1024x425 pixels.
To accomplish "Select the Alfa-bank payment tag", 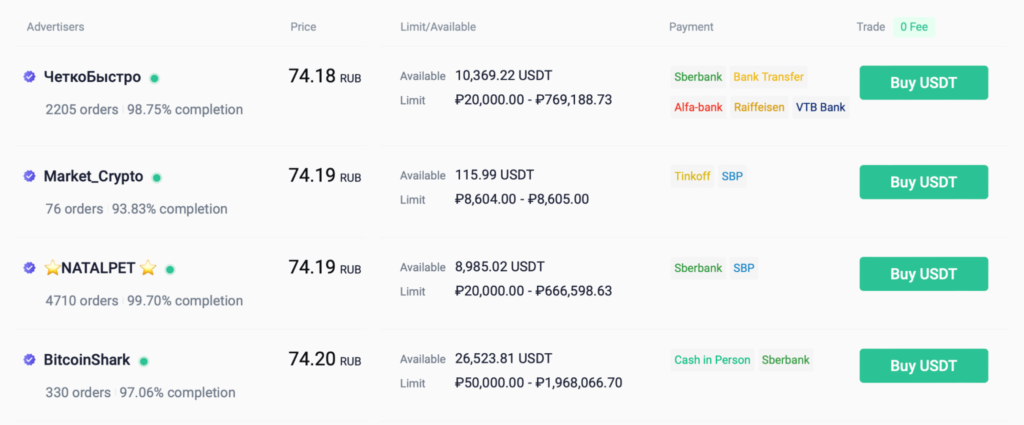I will click(698, 107).
